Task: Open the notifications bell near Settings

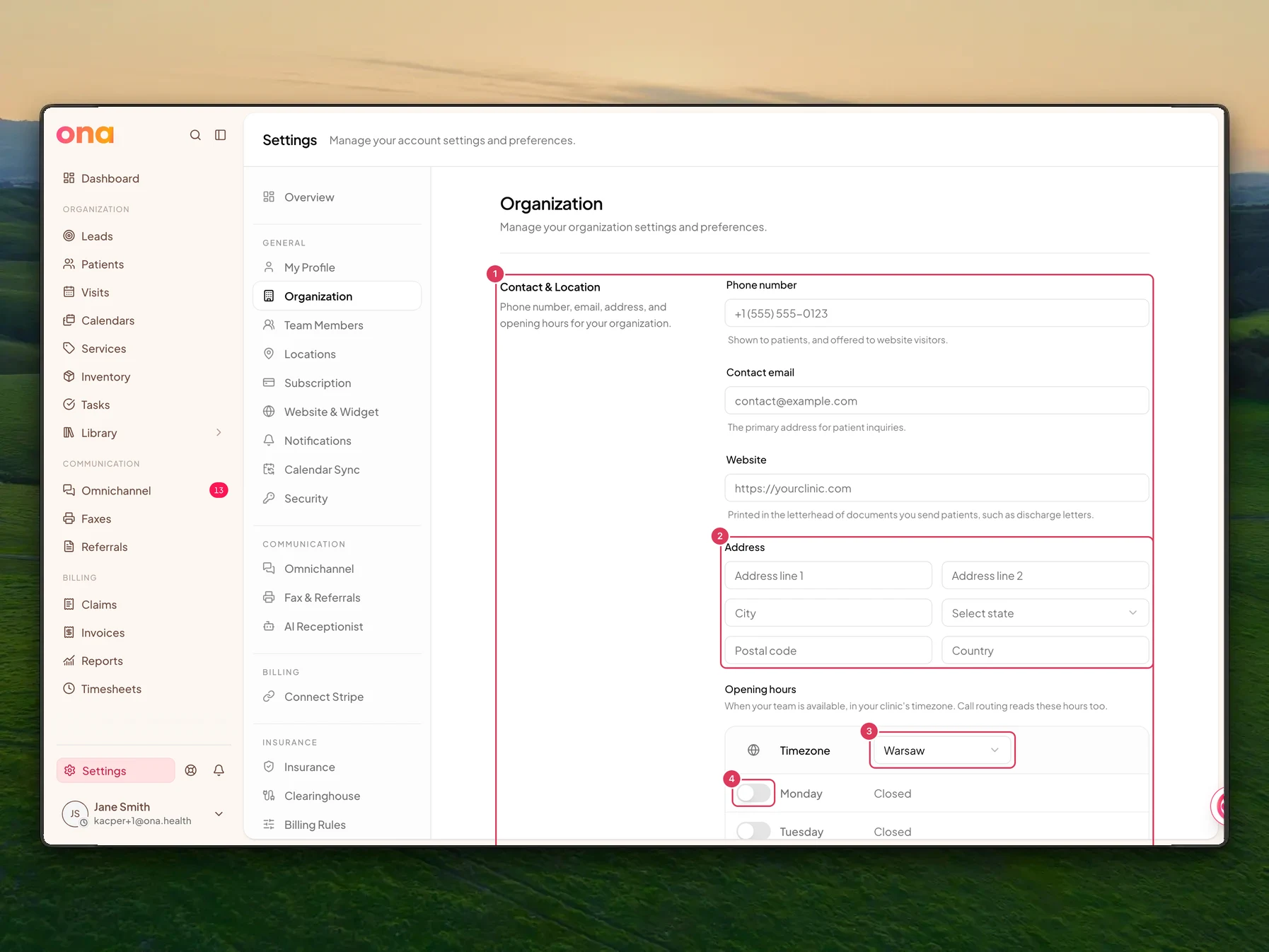Action: [219, 770]
